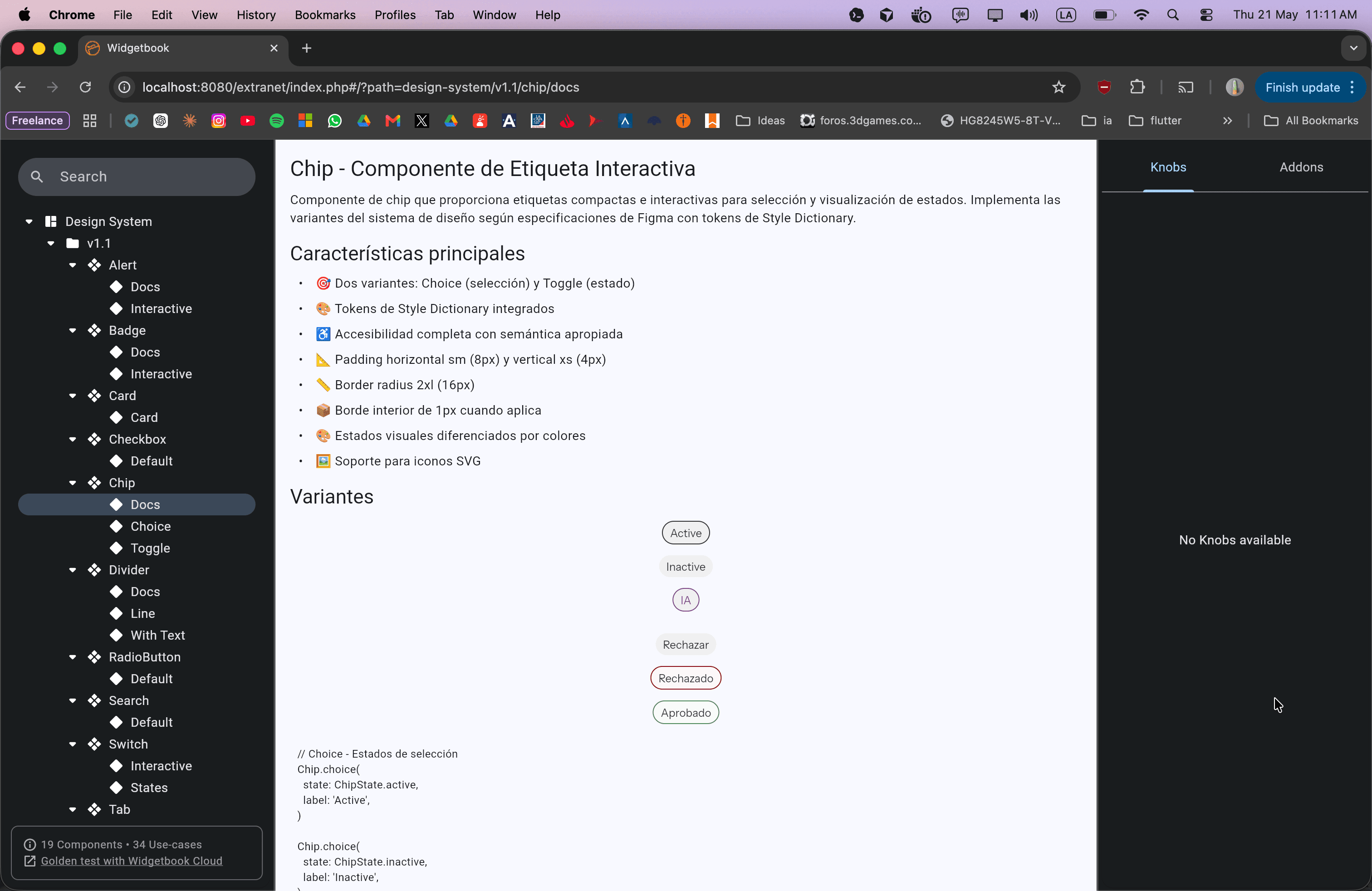Collapse the Switch component node
This screenshot has width=1372, height=891.
[73, 744]
